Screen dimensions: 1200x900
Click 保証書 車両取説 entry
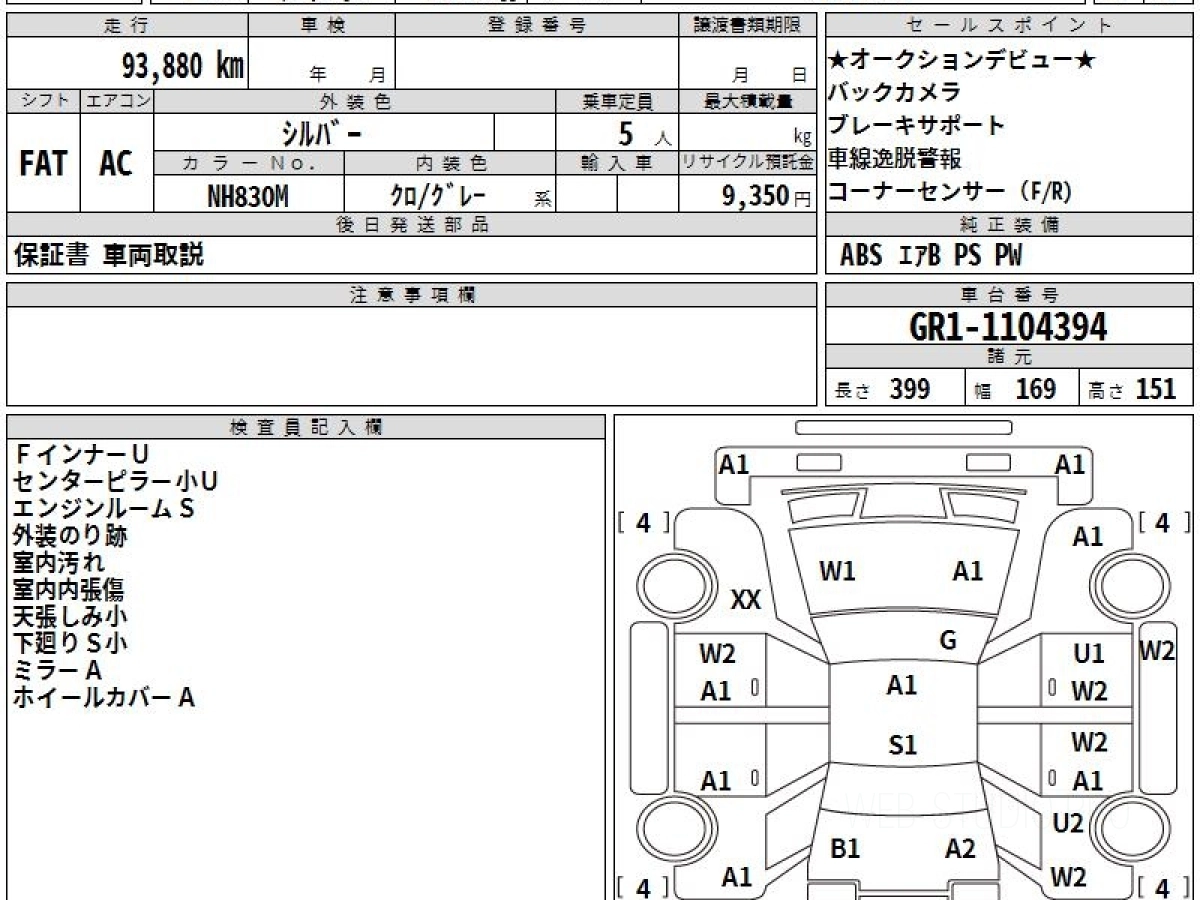[108, 255]
